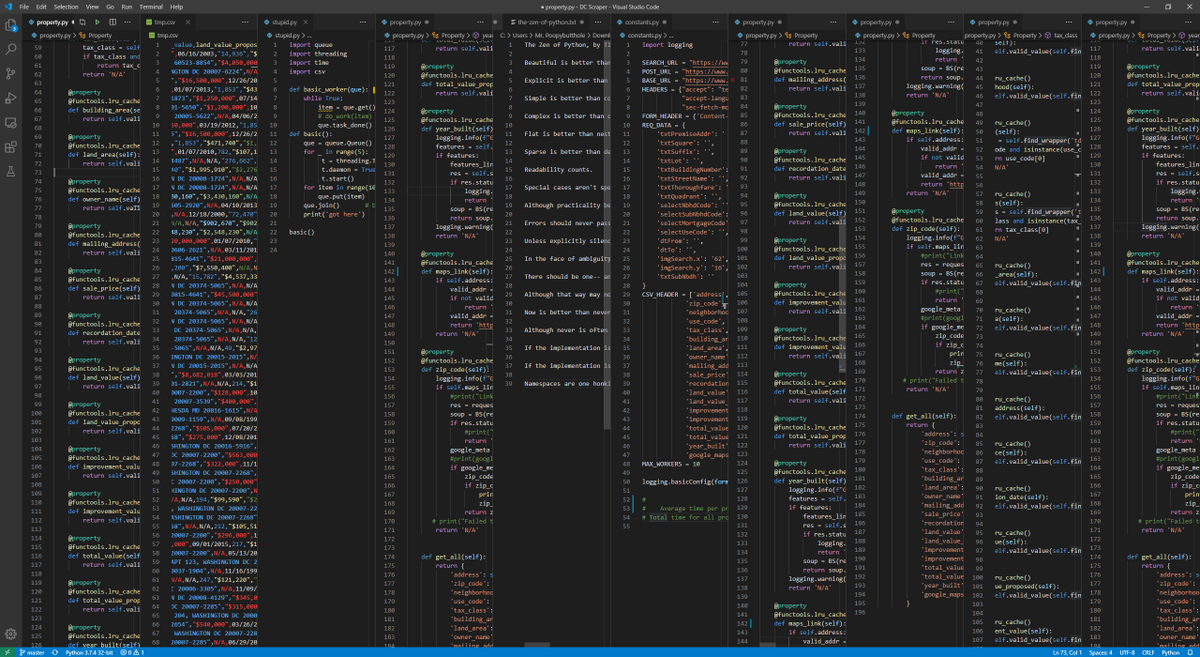Click the VS Code logo icon in title bar

point(8,6)
